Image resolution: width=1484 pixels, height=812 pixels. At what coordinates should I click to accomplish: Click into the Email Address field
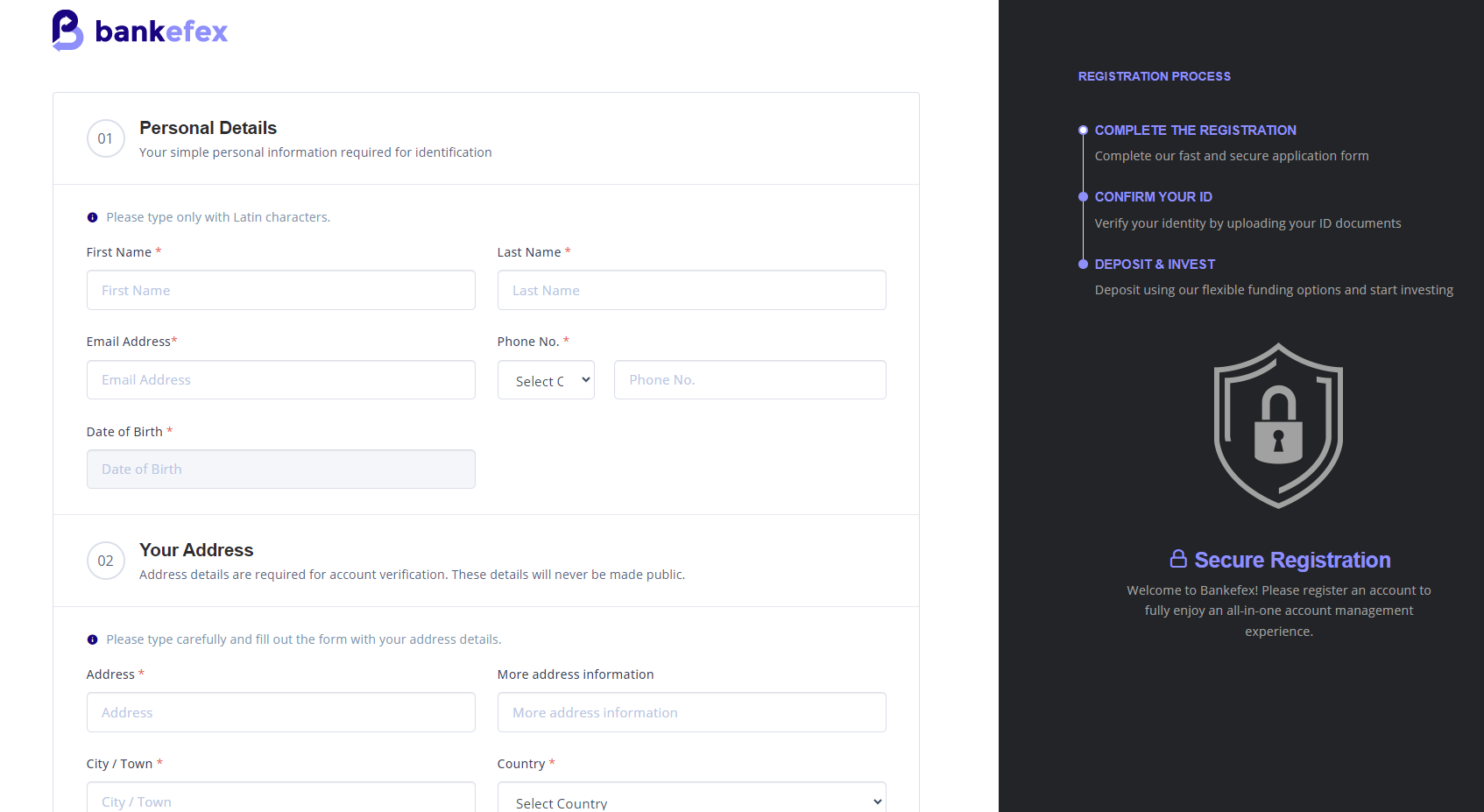tap(281, 380)
